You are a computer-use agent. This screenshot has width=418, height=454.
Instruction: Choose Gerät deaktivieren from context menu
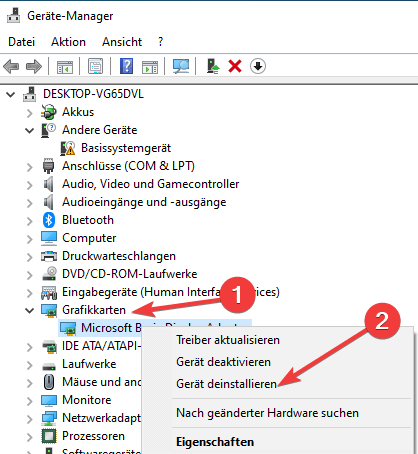pos(223,362)
